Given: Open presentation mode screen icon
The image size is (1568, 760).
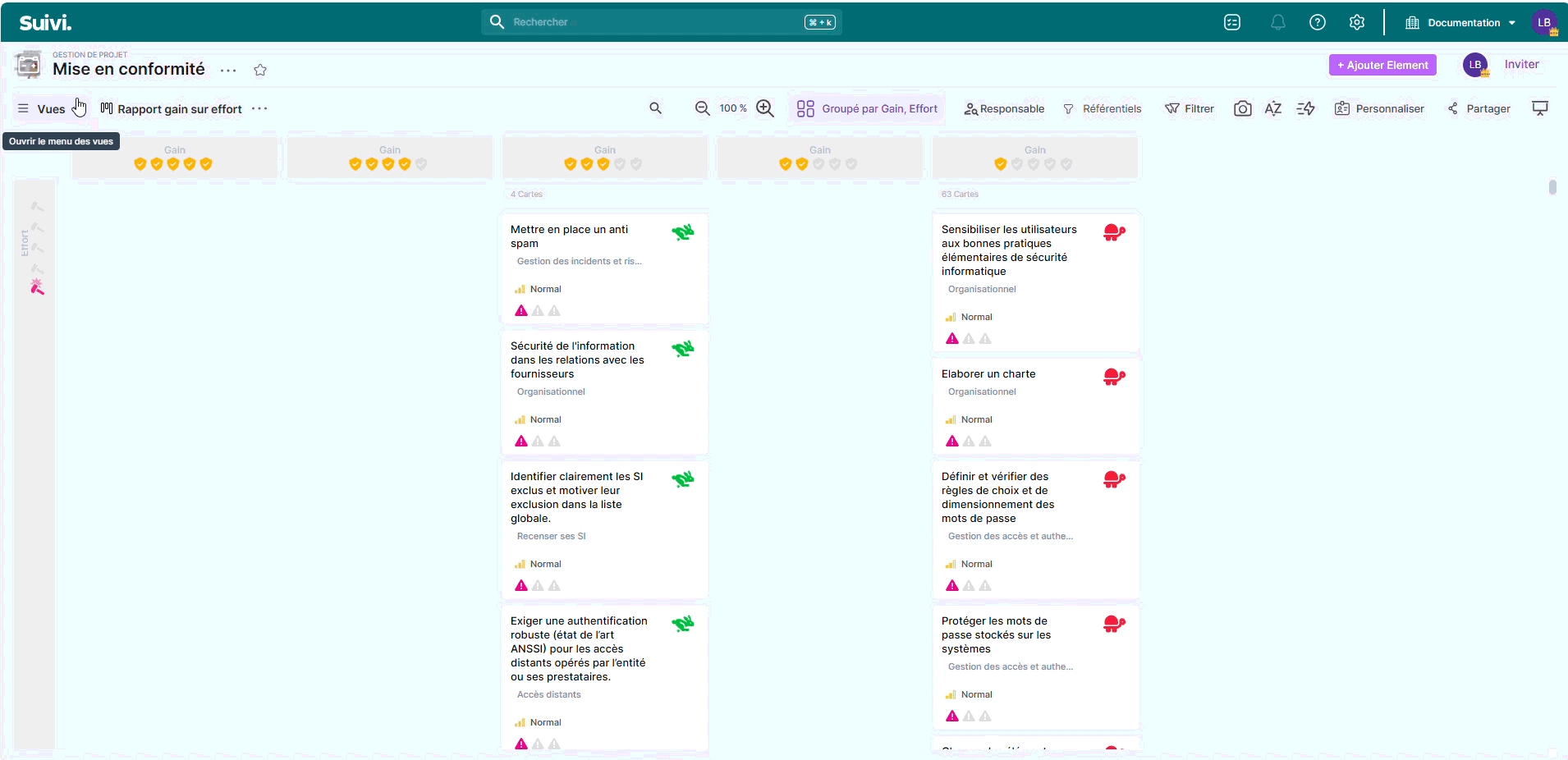Looking at the screenshot, I should pos(1540,108).
